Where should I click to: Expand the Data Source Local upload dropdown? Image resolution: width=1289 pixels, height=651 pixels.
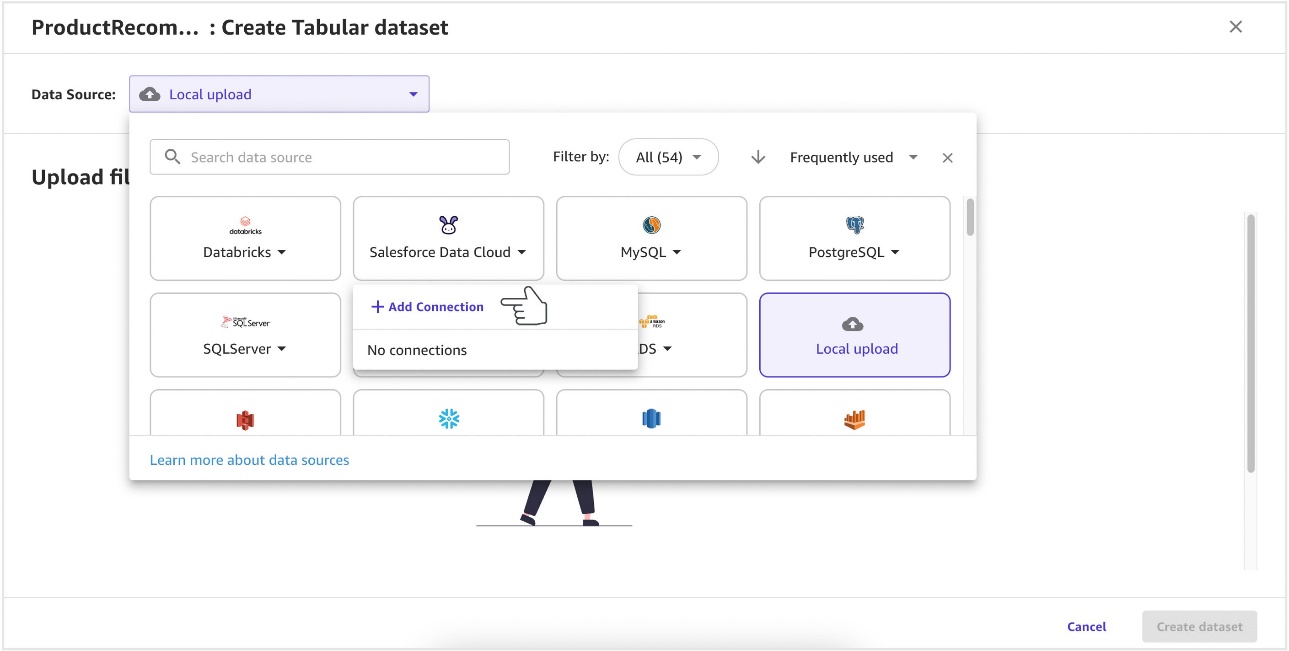[x=279, y=94]
